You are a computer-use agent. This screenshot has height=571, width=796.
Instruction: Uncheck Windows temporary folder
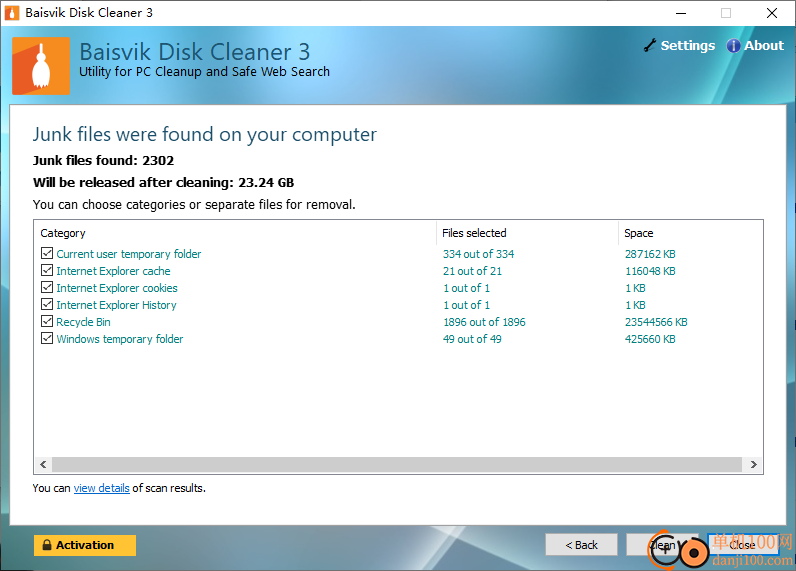[47, 338]
